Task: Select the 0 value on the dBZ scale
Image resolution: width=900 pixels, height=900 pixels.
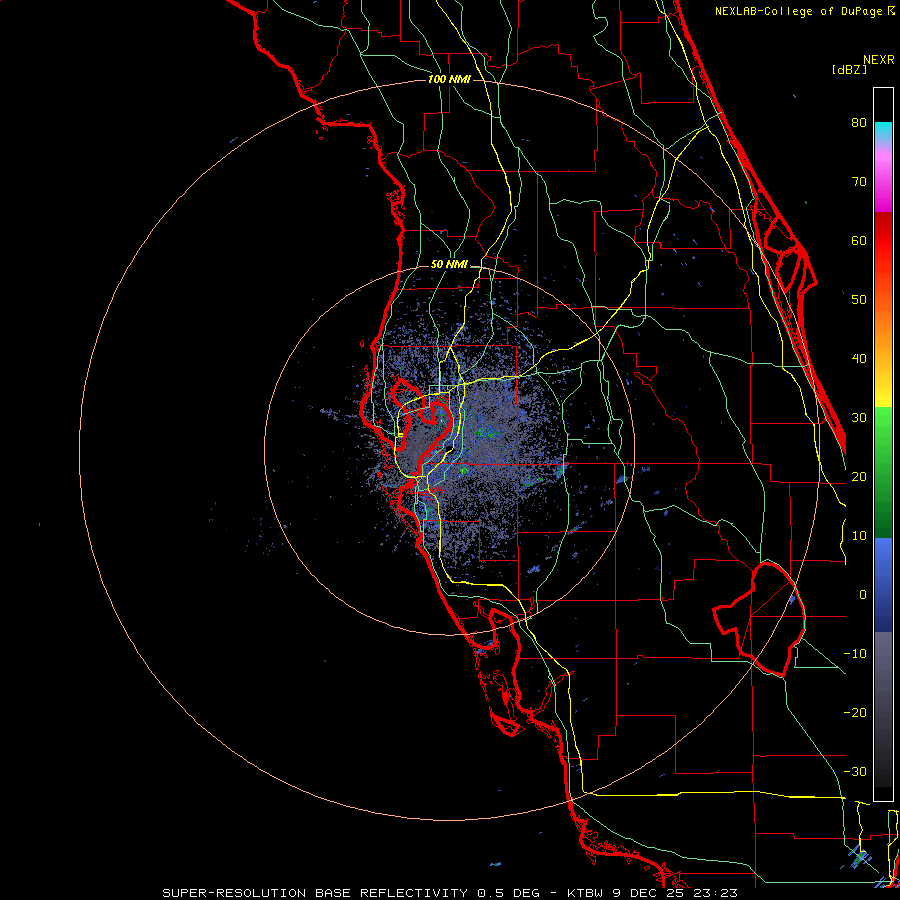Action: (x=863, y=595)
